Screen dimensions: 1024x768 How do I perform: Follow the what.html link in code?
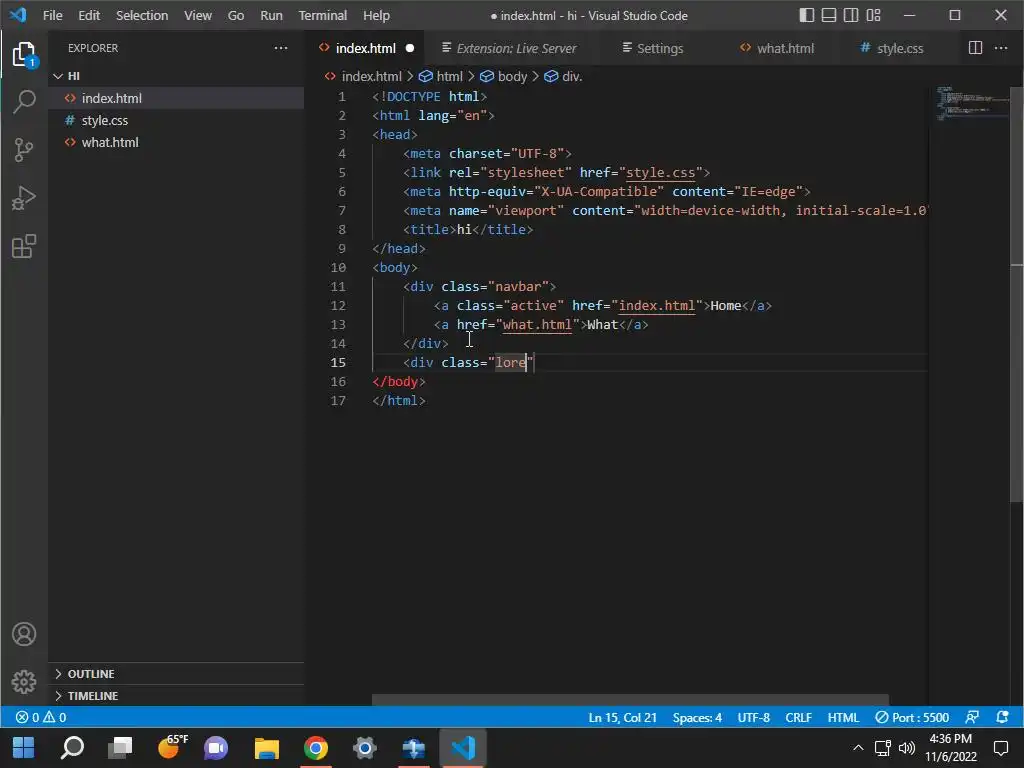(537, 325)
